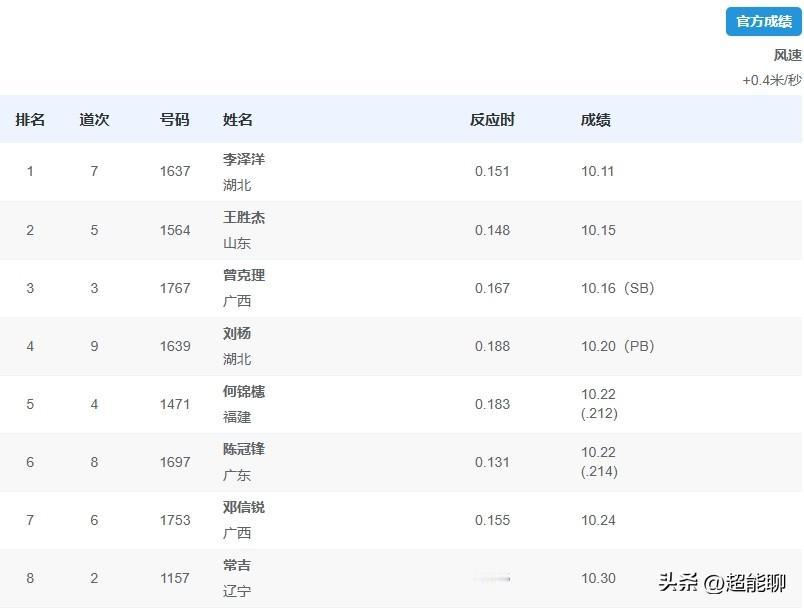Click the (.212) tiebreak value
804x610 pixels.
tap(599, 413)
